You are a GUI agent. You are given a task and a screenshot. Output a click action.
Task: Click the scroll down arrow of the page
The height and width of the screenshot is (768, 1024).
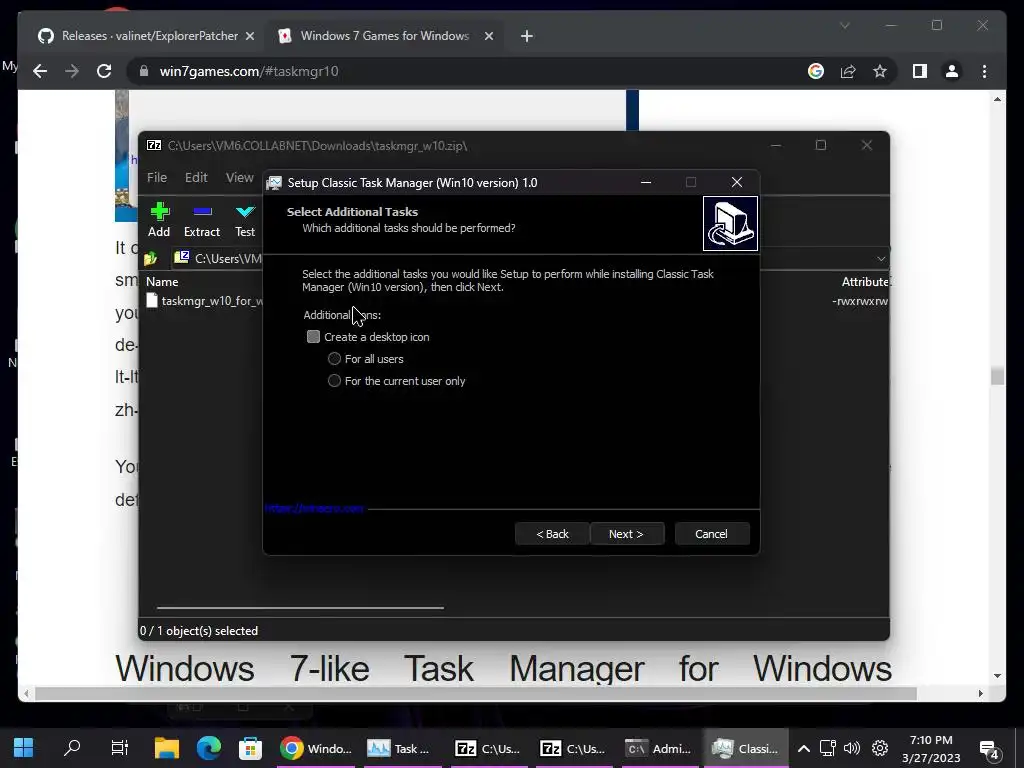point(997,676)
